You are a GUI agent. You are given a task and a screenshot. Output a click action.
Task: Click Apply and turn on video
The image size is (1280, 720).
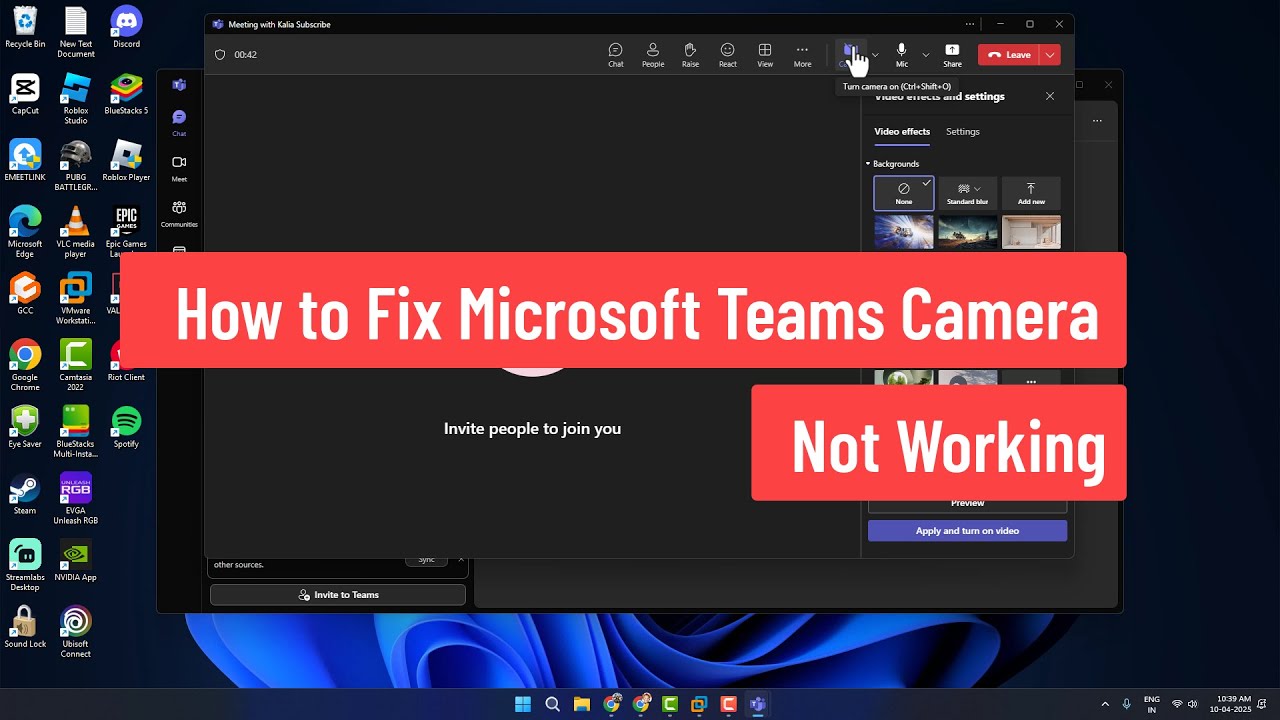coord(967,531)
